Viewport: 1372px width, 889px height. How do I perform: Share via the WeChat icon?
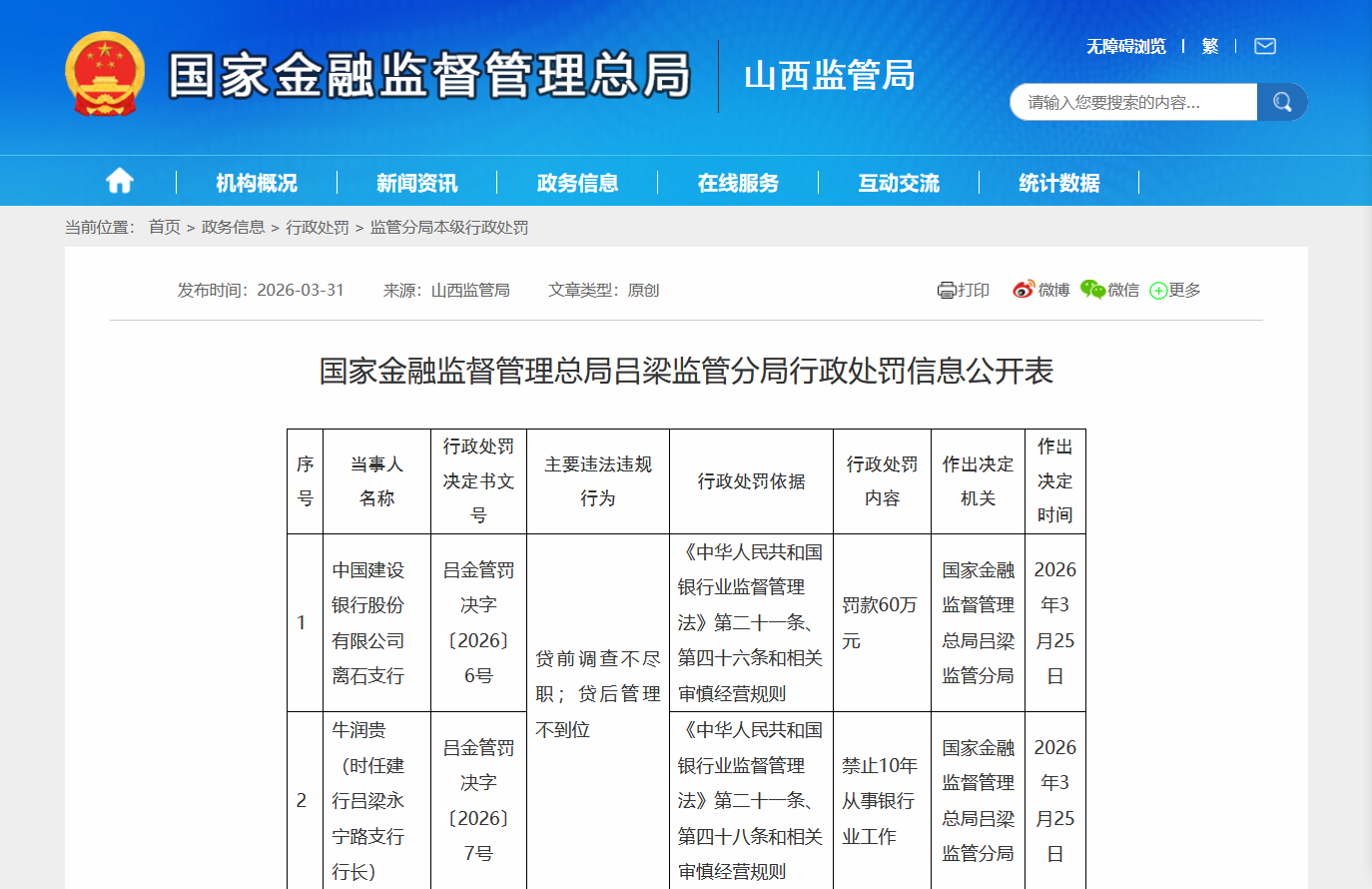pyautogui.click(x=1092, y=290)
